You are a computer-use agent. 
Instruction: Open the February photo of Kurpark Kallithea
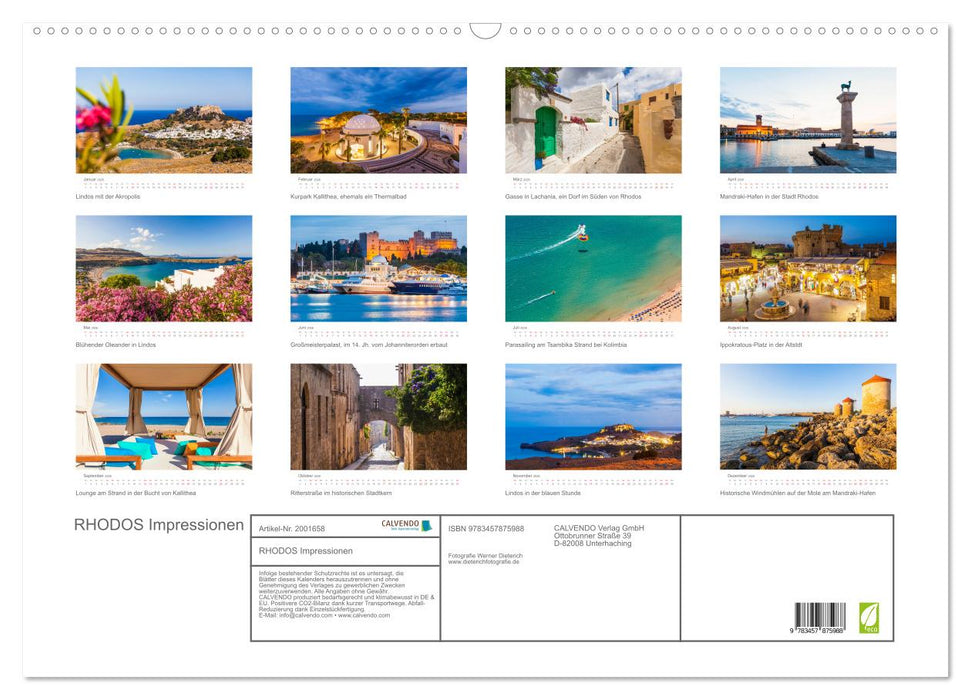380,119
